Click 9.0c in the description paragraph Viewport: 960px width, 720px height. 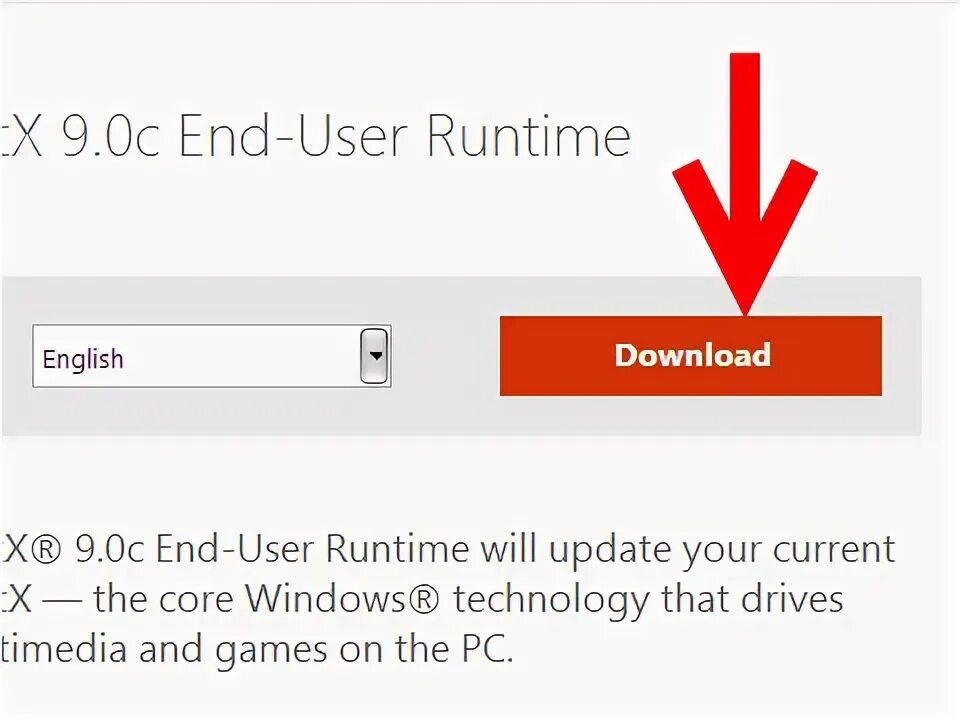(x=110, y=549)
